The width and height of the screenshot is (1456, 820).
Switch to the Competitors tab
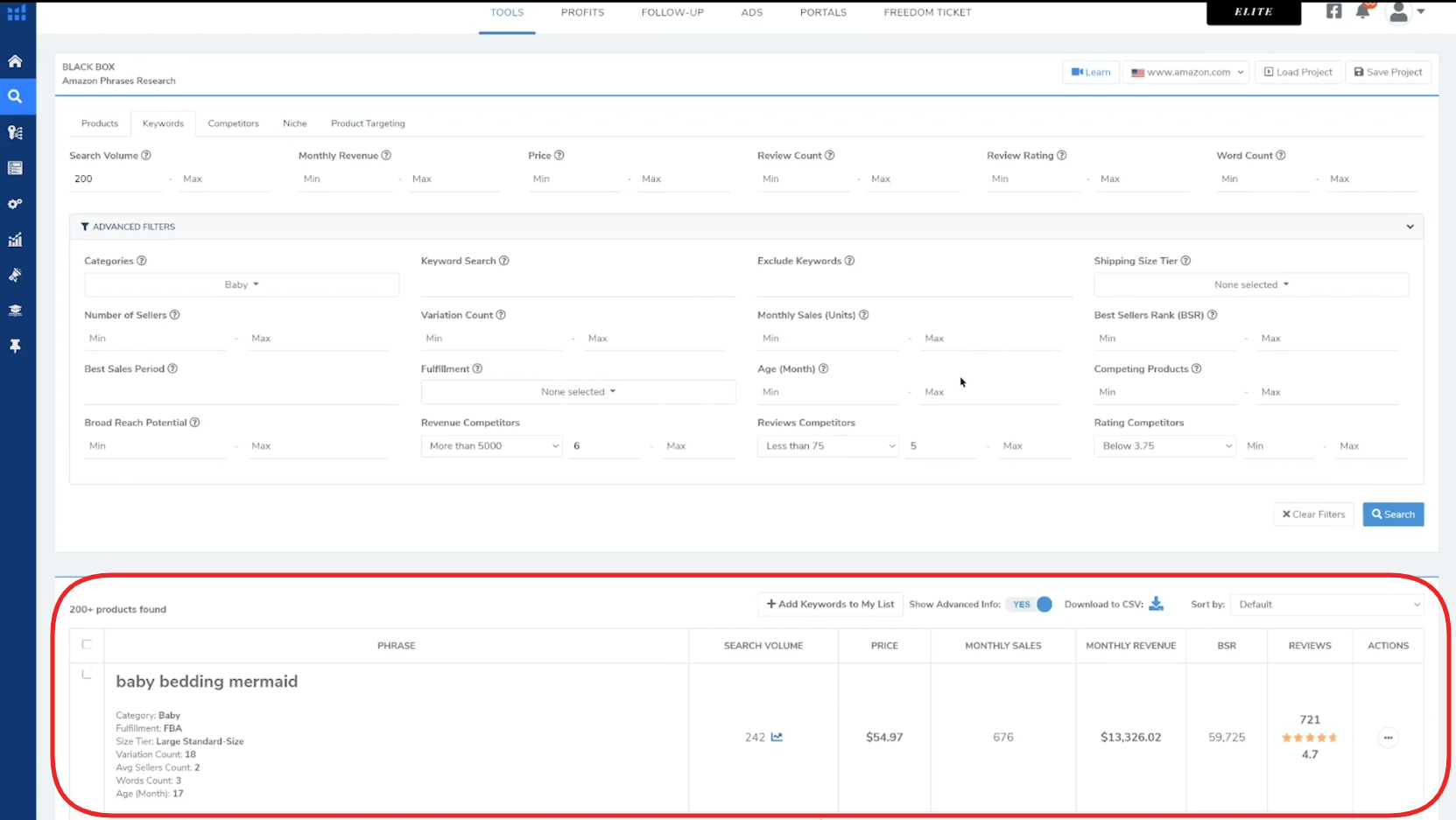point(233,123)
